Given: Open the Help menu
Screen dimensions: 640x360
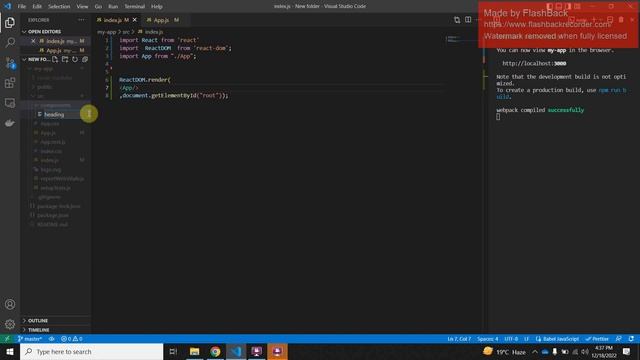Looking at the screenshot, I should (157, 7).
